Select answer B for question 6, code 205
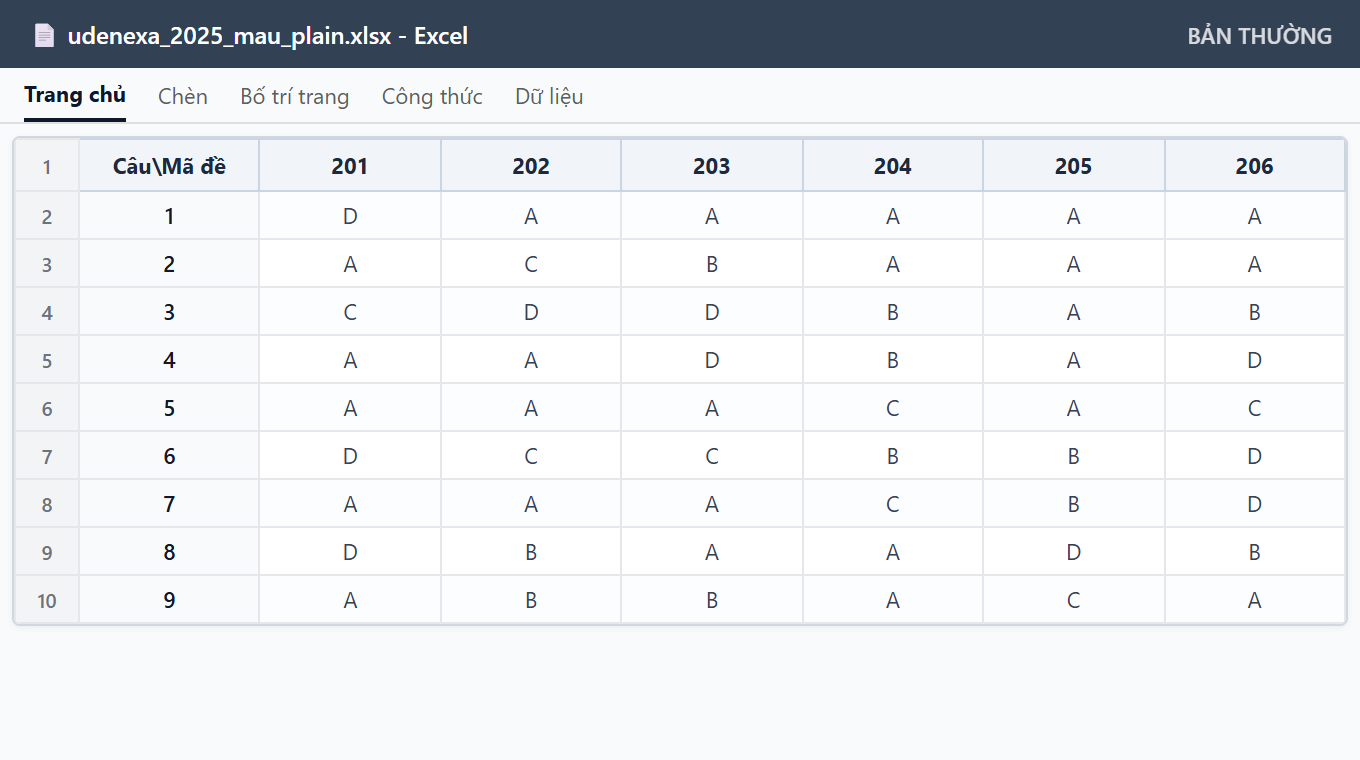This screenshot has height=760, width=1360. point(1074,456)
